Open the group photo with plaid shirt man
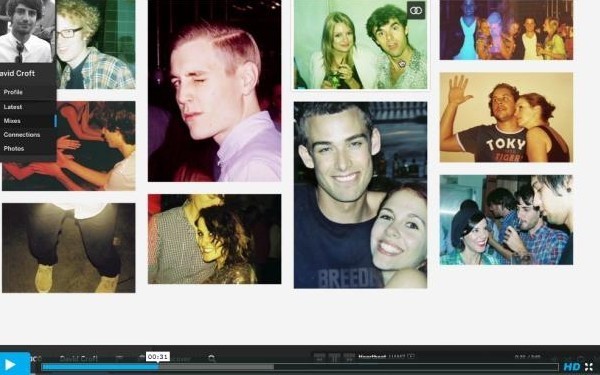This screenshot has width=600, height=375. coord(506,220)
